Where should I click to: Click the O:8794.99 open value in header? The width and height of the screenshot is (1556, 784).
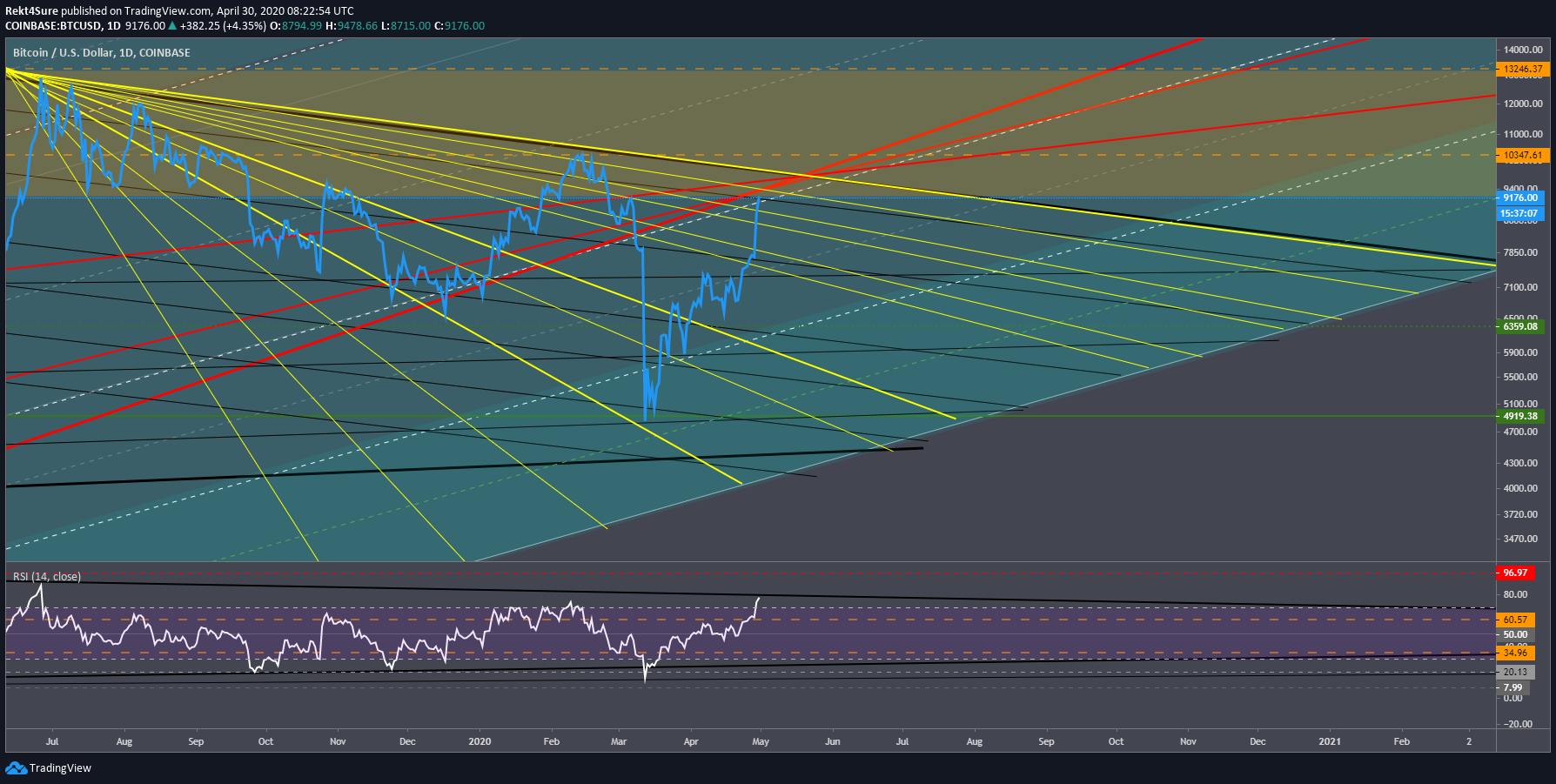(x=296, y=26)
